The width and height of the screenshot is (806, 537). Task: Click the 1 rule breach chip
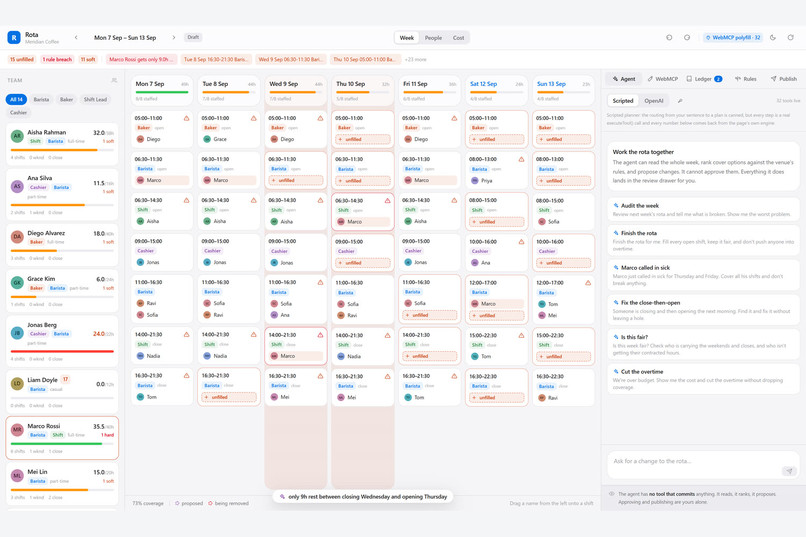[x=57, y=60]
